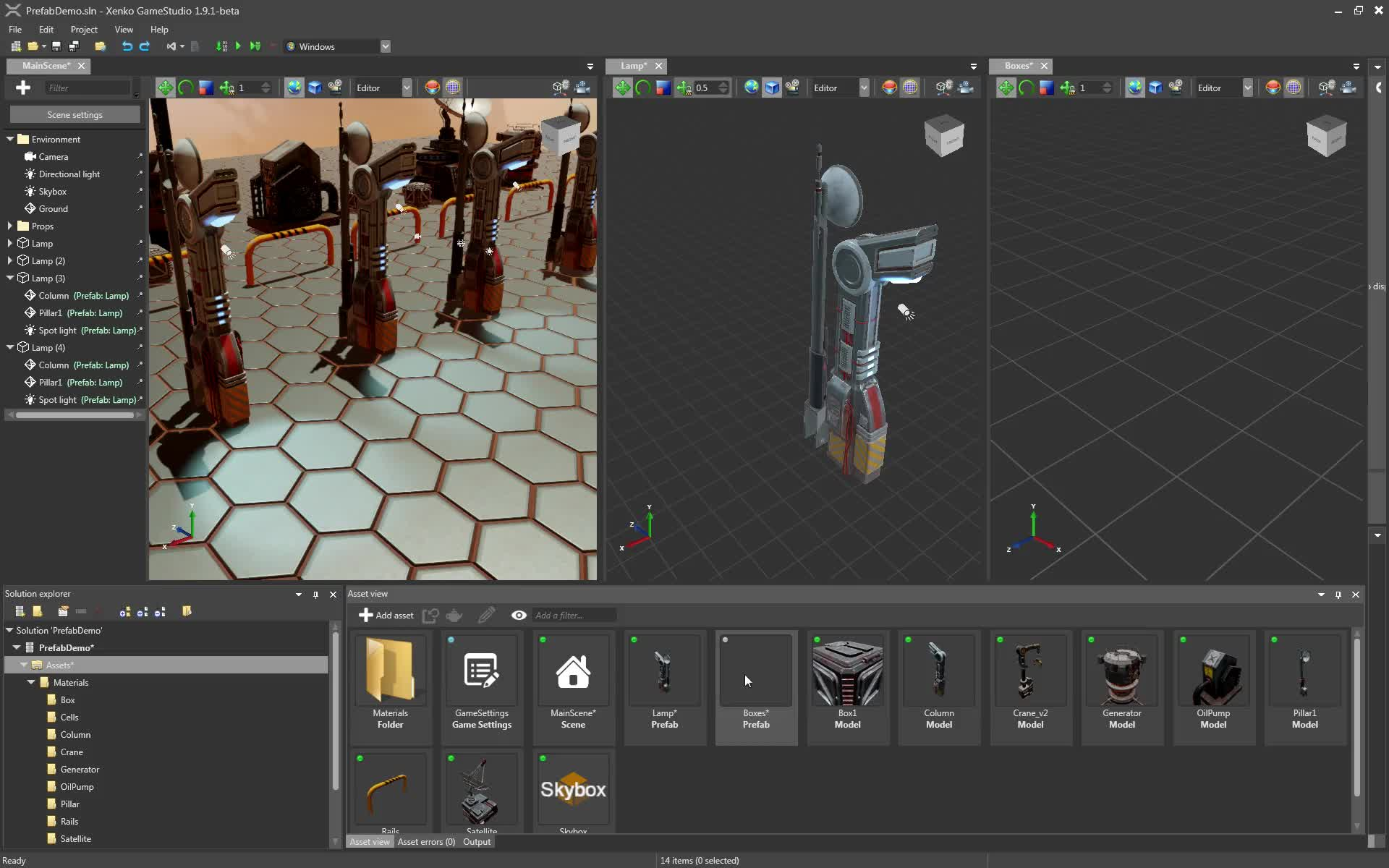The image size is (1389, 868).
Task: Click the Lamp editor snap value stepper
Action: tap(723, 88)
